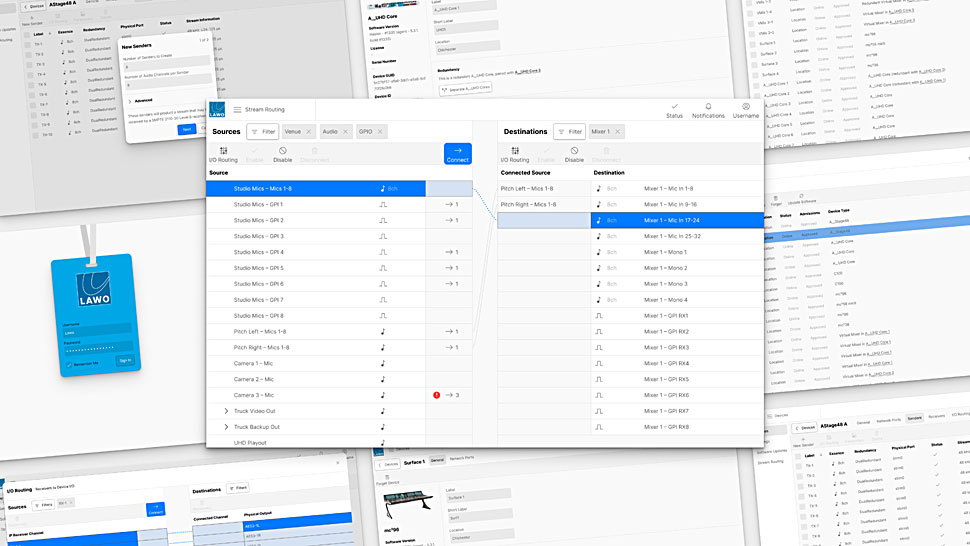Viewport: 970px width, 546px height.
Task: Remove the Audio filter chip
Action: coord(345,132)
